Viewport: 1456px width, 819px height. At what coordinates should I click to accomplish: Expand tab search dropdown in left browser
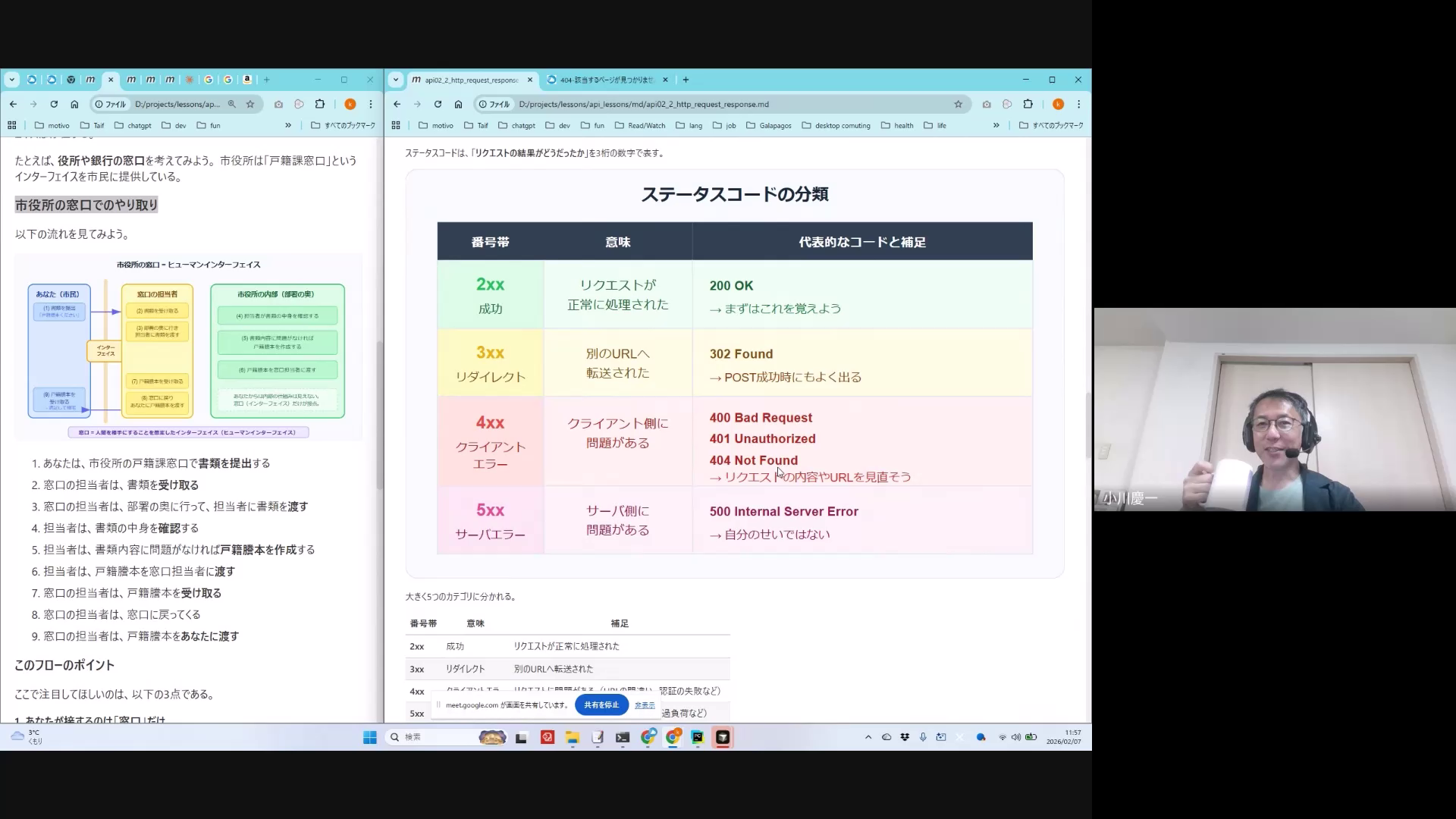pyautogui.click(x=11, y=80)
